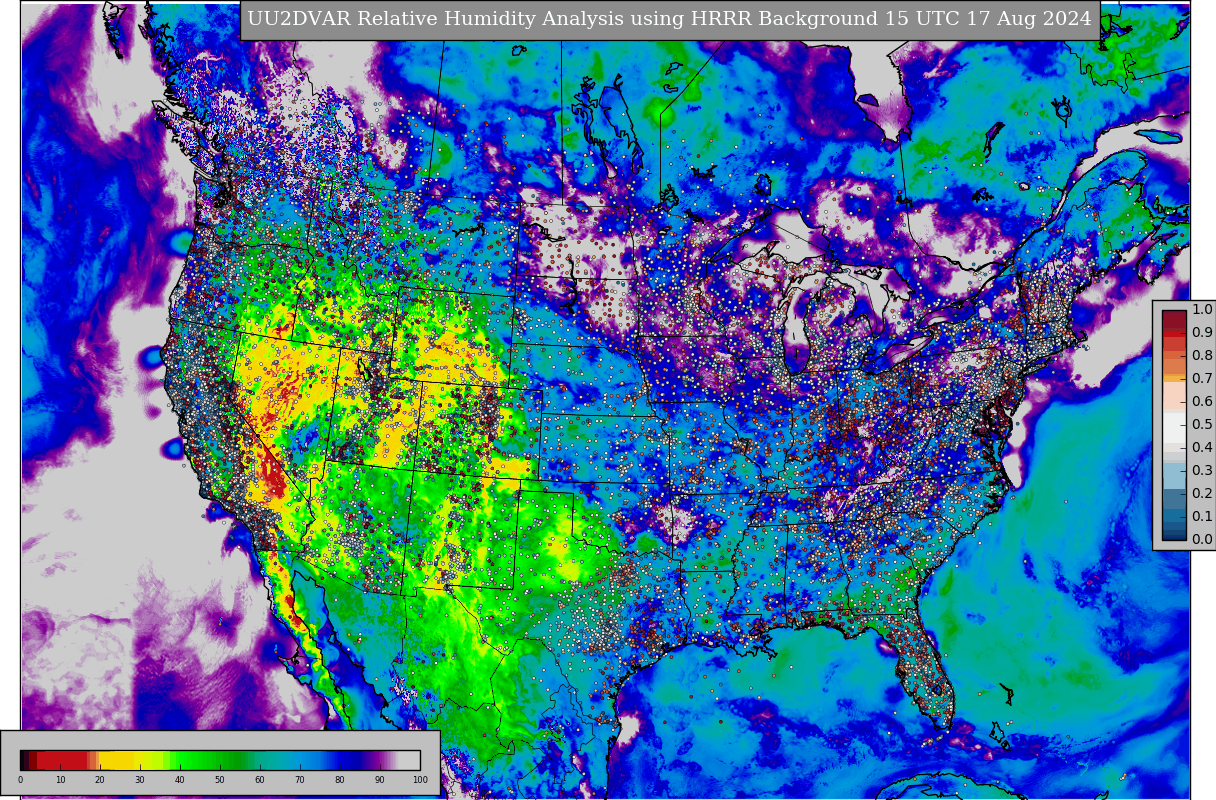
Task: Pick the black band at the humidity colorbar's 0 end
Action: (x=24, y=760)
